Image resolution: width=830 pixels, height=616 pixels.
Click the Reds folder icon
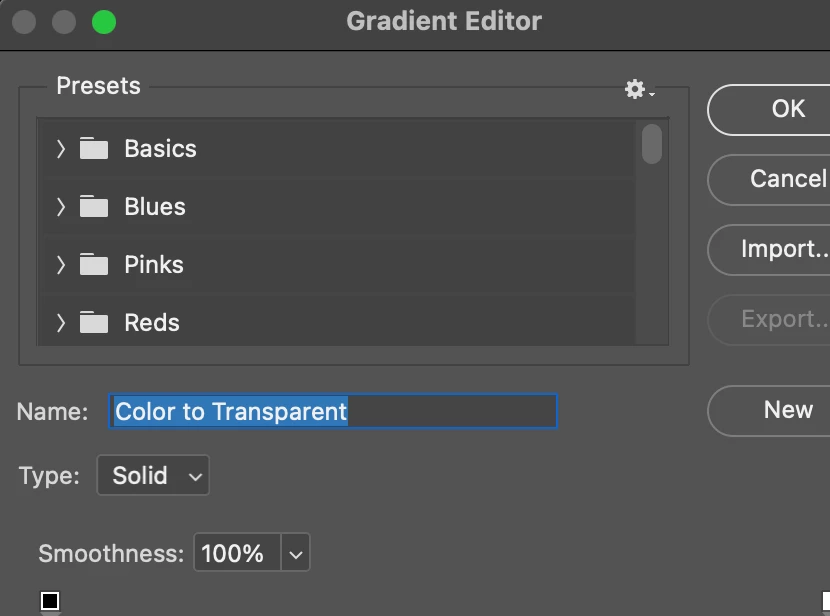click(94, 323)
